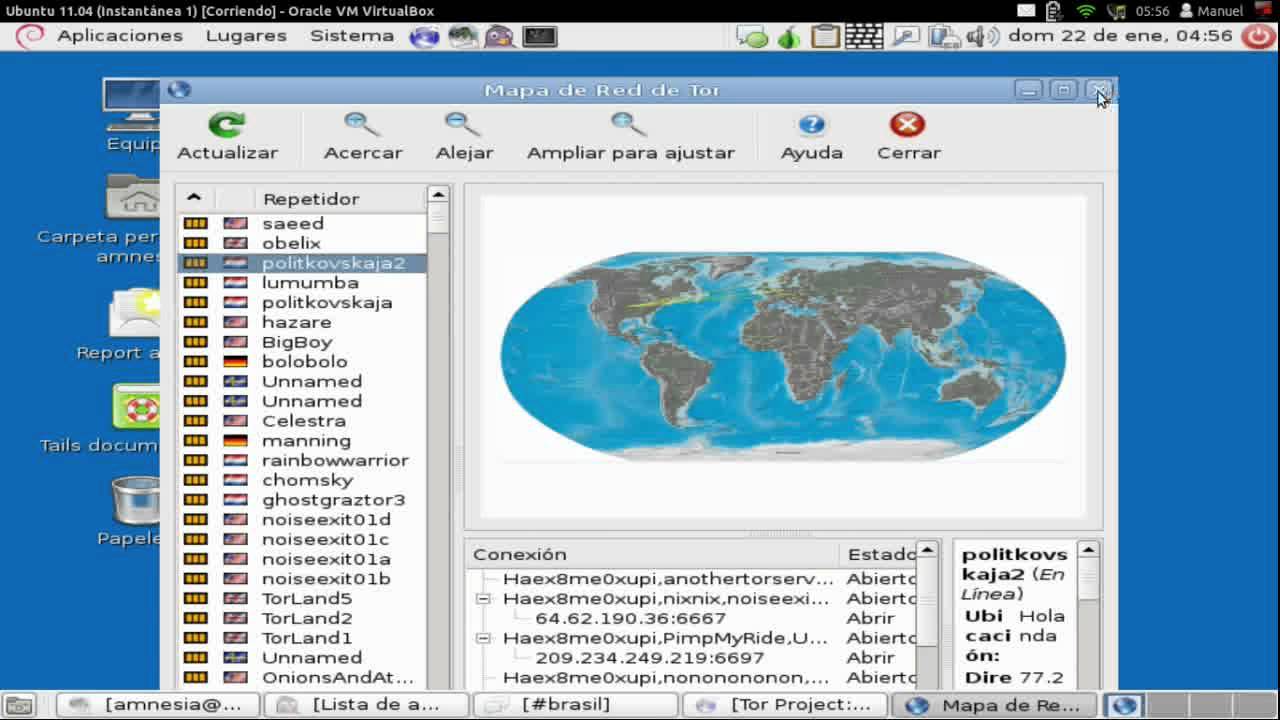Select relay hazare
The width and height of the screenshot is (1280, 720).
[302, 322]
